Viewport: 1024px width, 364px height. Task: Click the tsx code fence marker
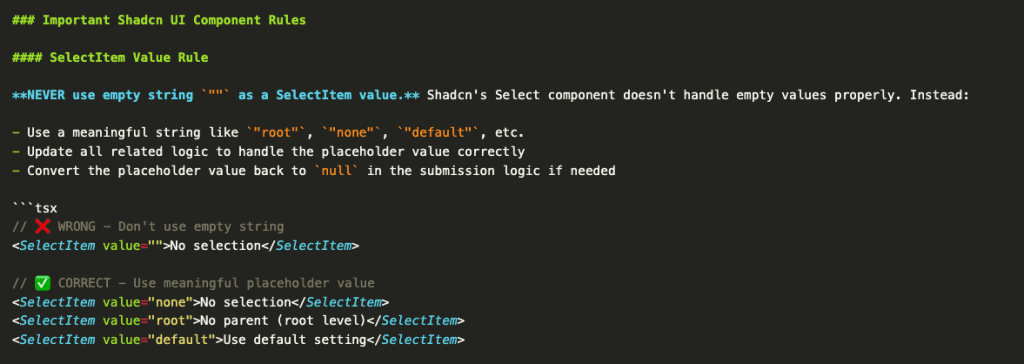(x=35, y=208)
